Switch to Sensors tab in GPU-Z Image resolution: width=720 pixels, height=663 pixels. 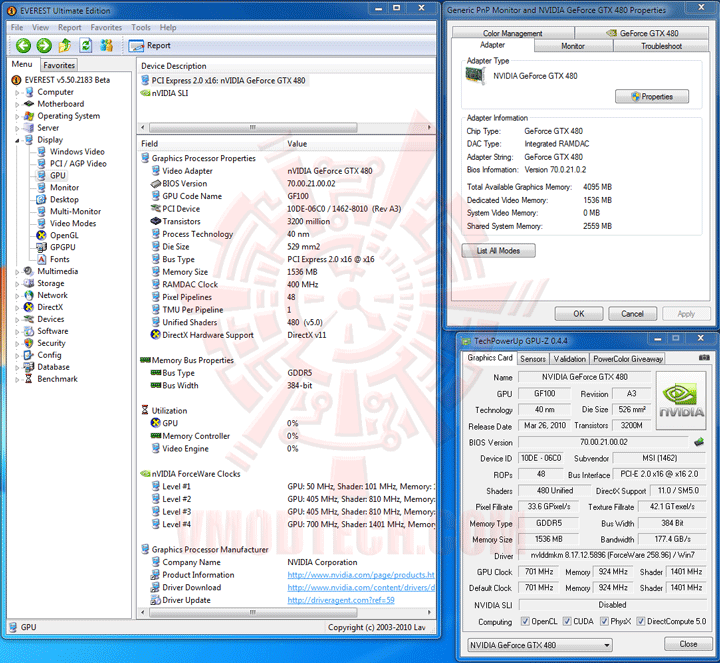click(533, 359)
